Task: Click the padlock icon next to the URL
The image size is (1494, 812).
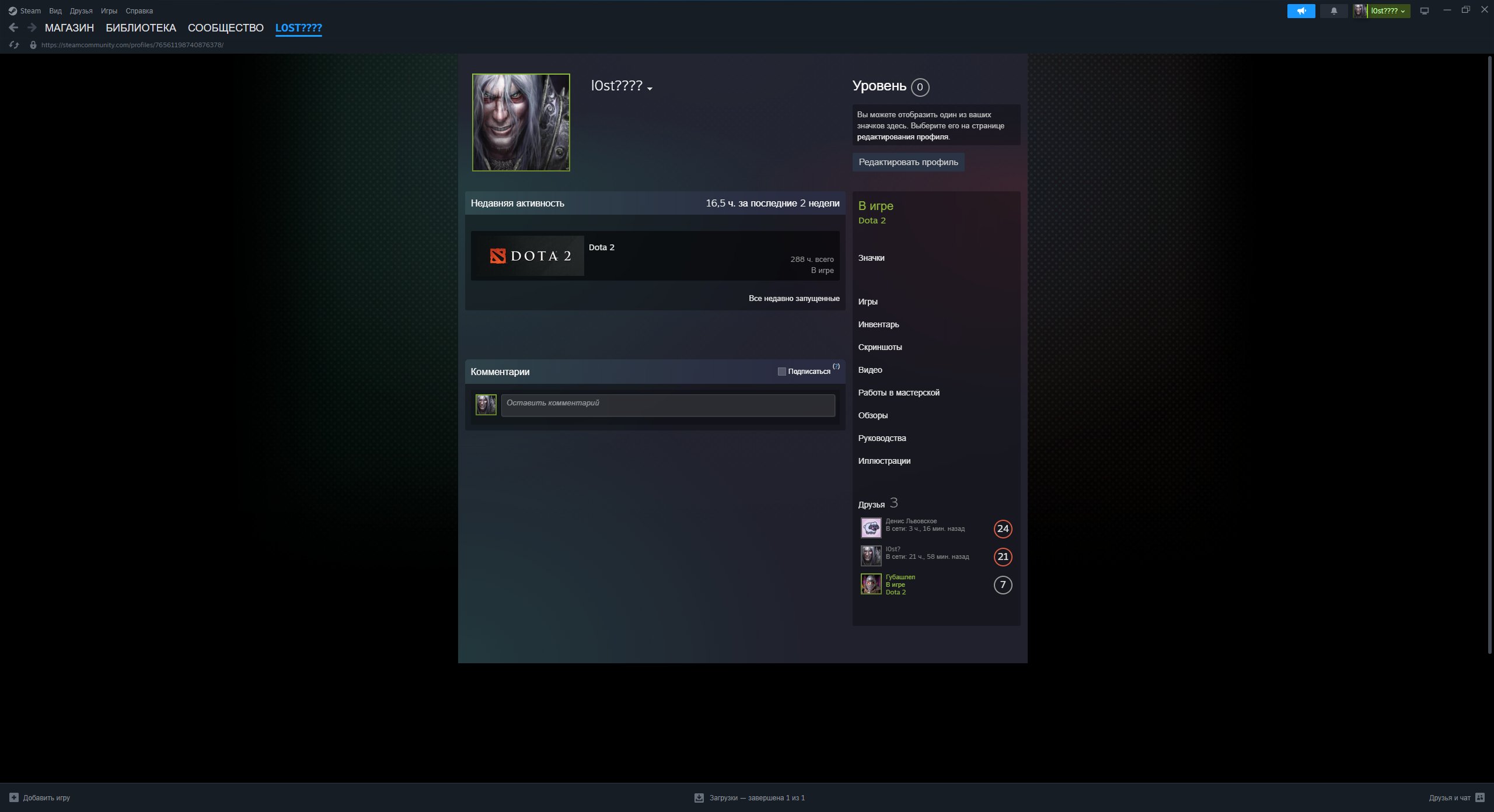Action: coord(33,45)
